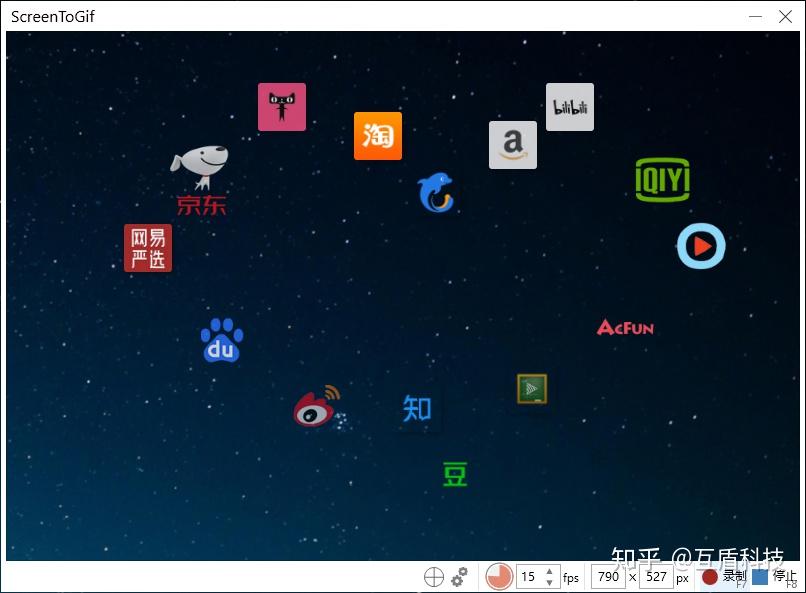Increase the fps value with up arrow
Image resolution: width=806 pixels, height=593 pixels.
click(x=549, y=571)
